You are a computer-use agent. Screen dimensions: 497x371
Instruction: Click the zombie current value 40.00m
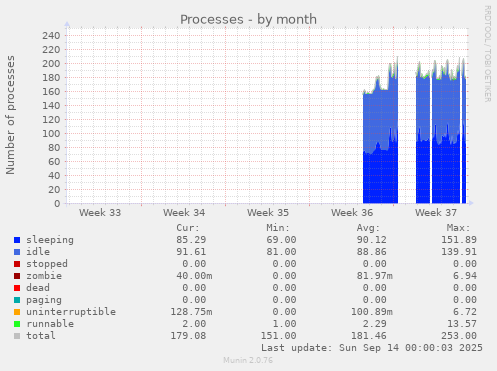[x=194, y=276]
